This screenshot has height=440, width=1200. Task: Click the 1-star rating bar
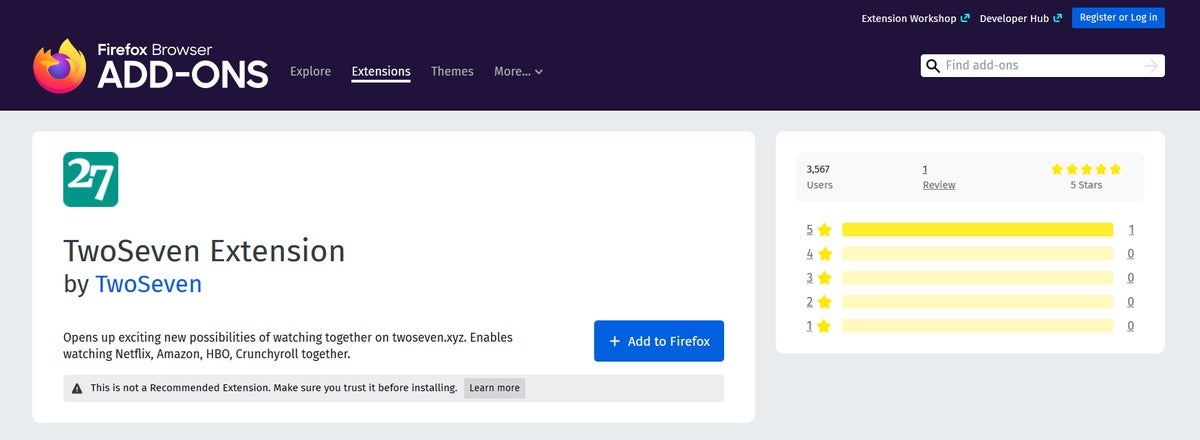tap(977, 325)
